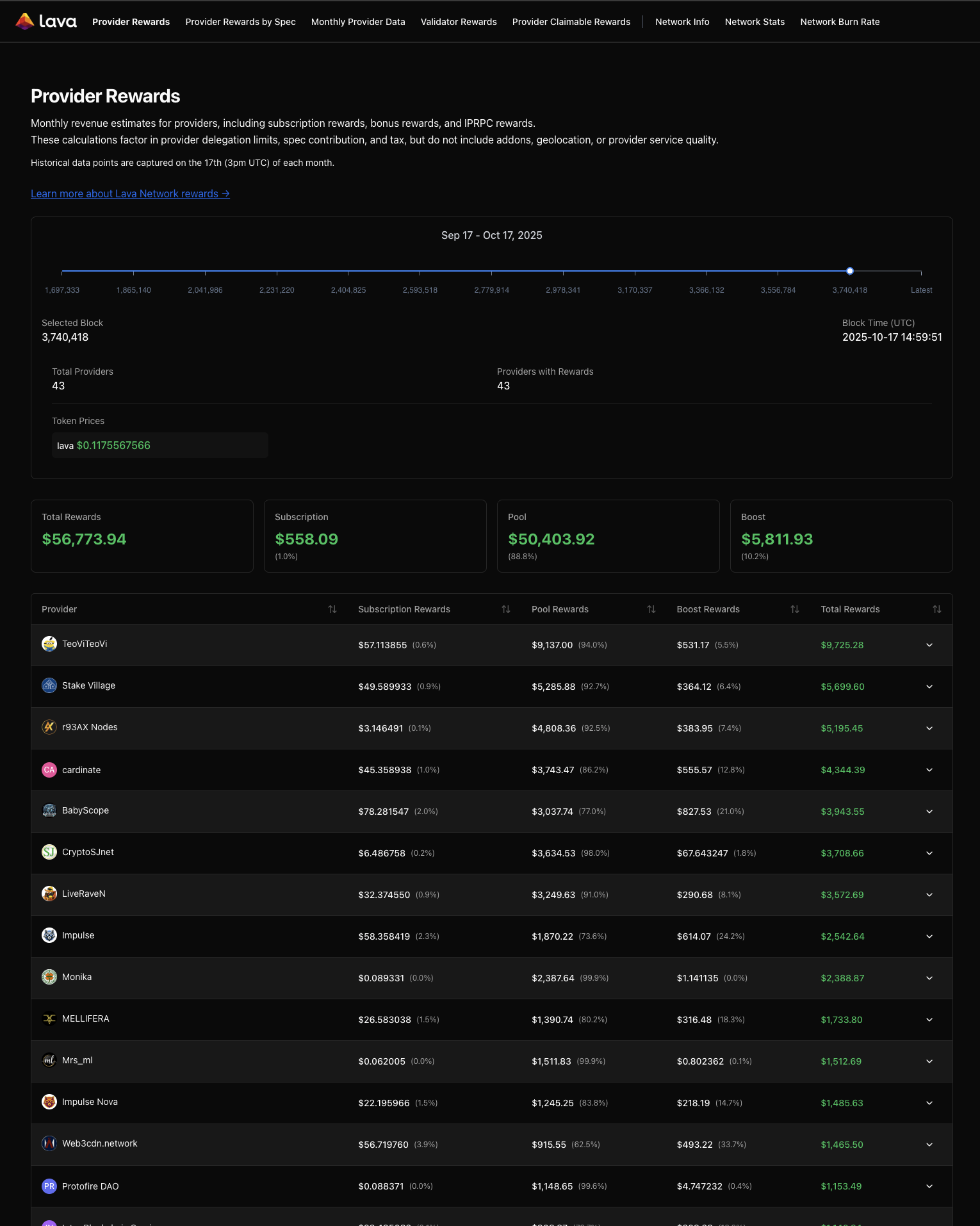Click the $558.09 Subscription value
Image resolution: width=980 pixels, height=1226 pixels.
pyautogui.click(x=306, y=539)
